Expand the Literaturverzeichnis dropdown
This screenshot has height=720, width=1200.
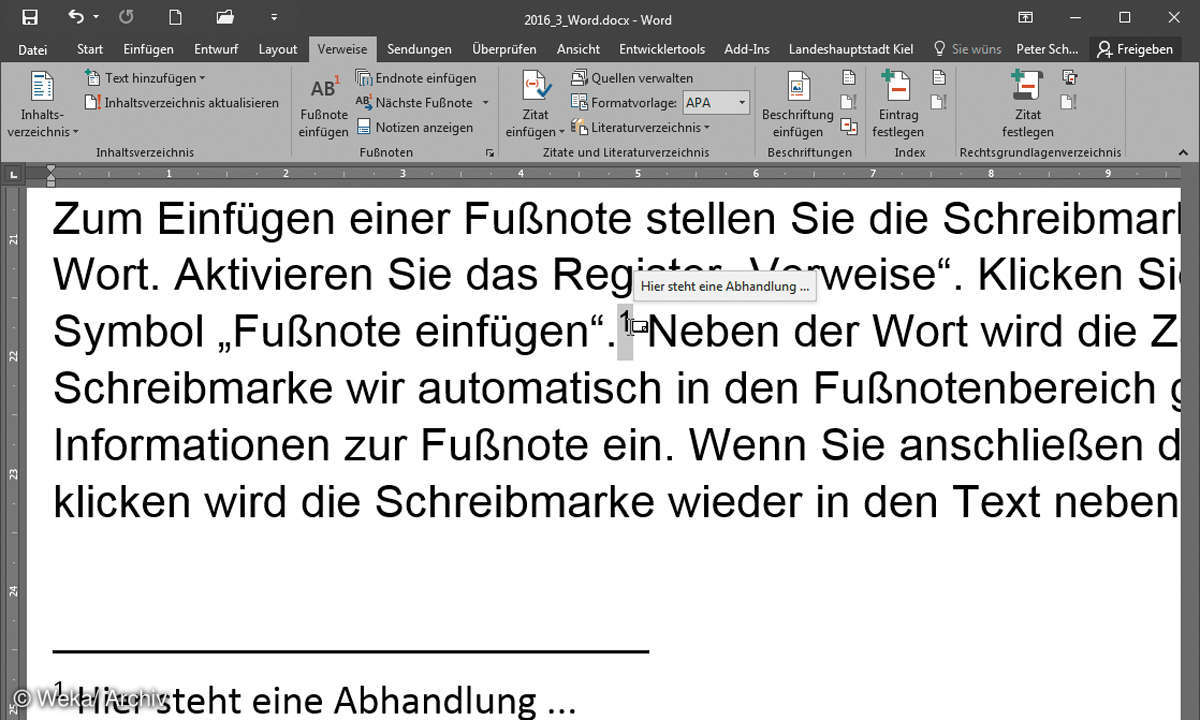640,127
